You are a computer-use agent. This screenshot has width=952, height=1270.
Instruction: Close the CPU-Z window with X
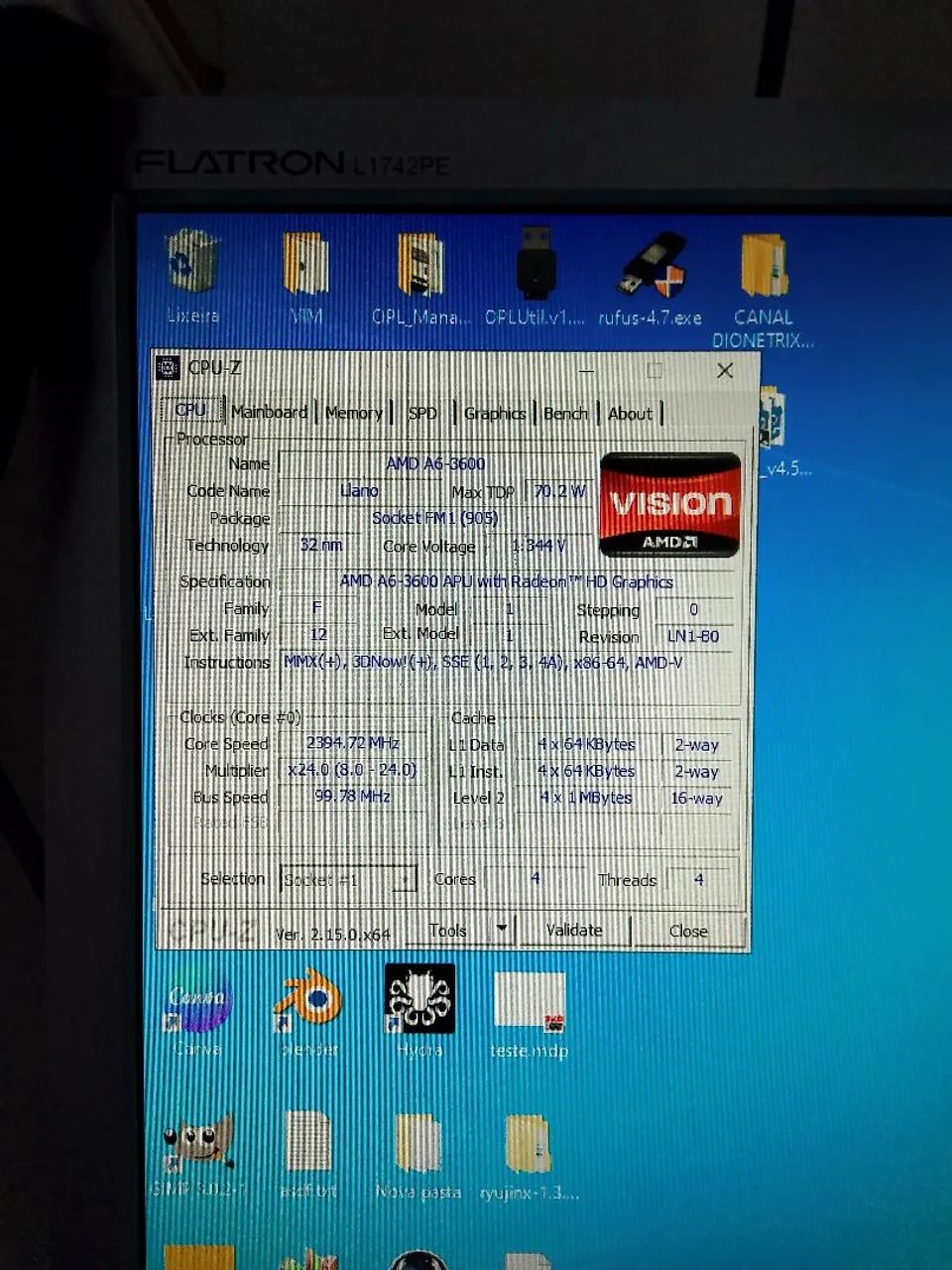coord(725,371)
